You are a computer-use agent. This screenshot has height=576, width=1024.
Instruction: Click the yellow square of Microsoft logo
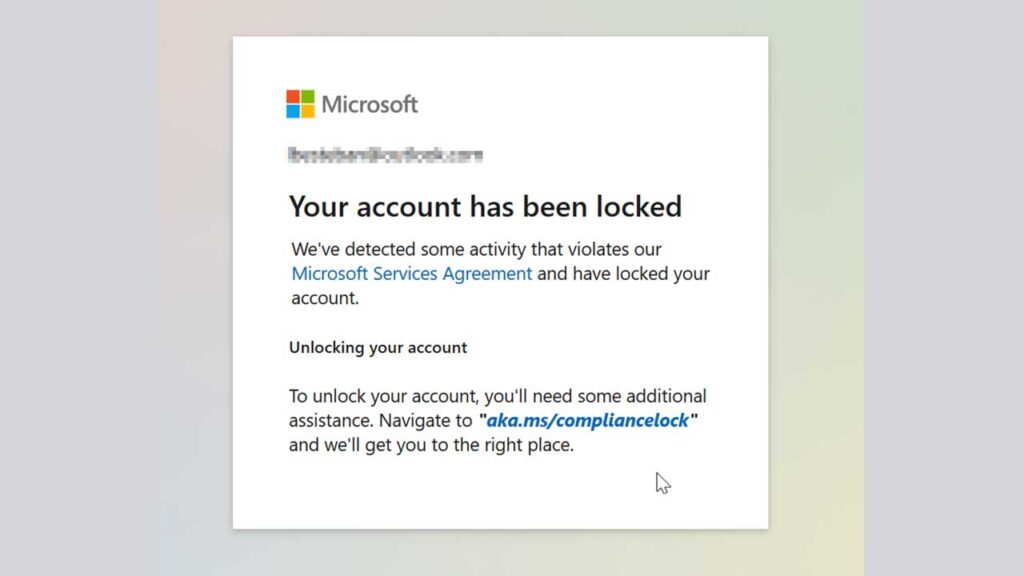(307, 111)
